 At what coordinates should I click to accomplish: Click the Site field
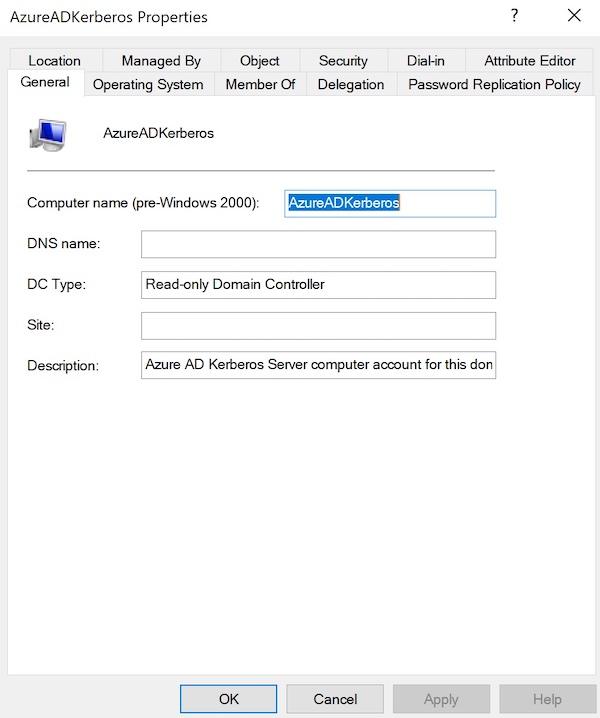coord(318,326)
